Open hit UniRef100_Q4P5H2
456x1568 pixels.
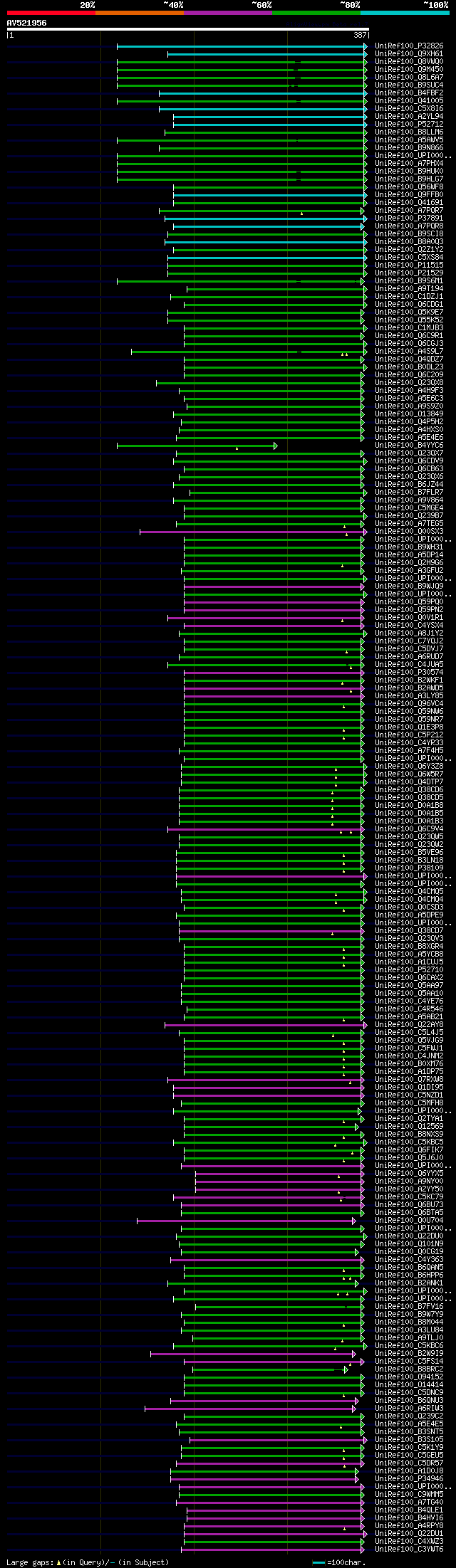409,422
